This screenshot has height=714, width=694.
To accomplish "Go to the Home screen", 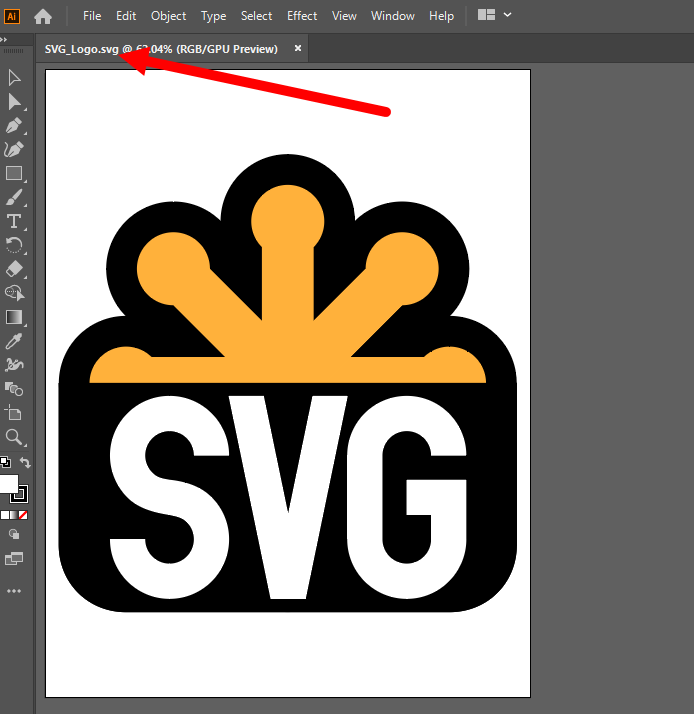I will tap(43, 16).
